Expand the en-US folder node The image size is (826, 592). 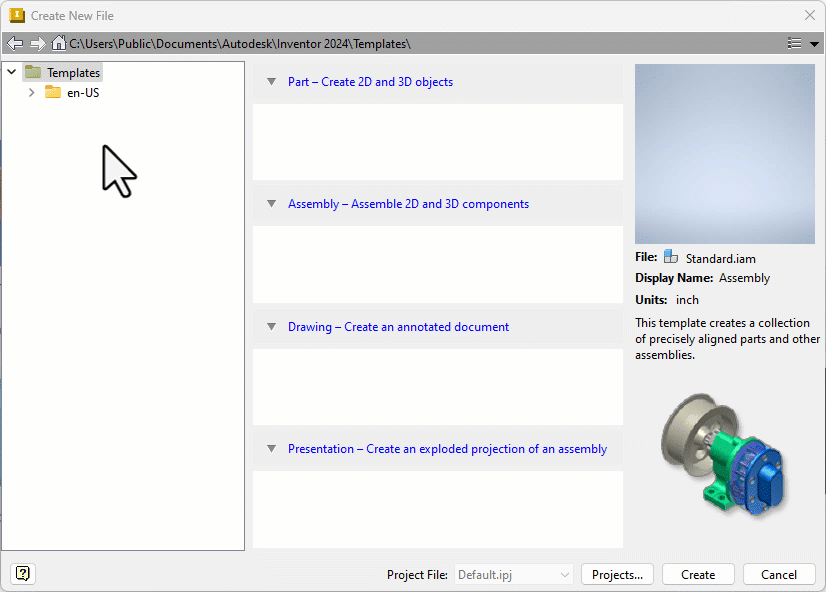click(x=32, y=93)
